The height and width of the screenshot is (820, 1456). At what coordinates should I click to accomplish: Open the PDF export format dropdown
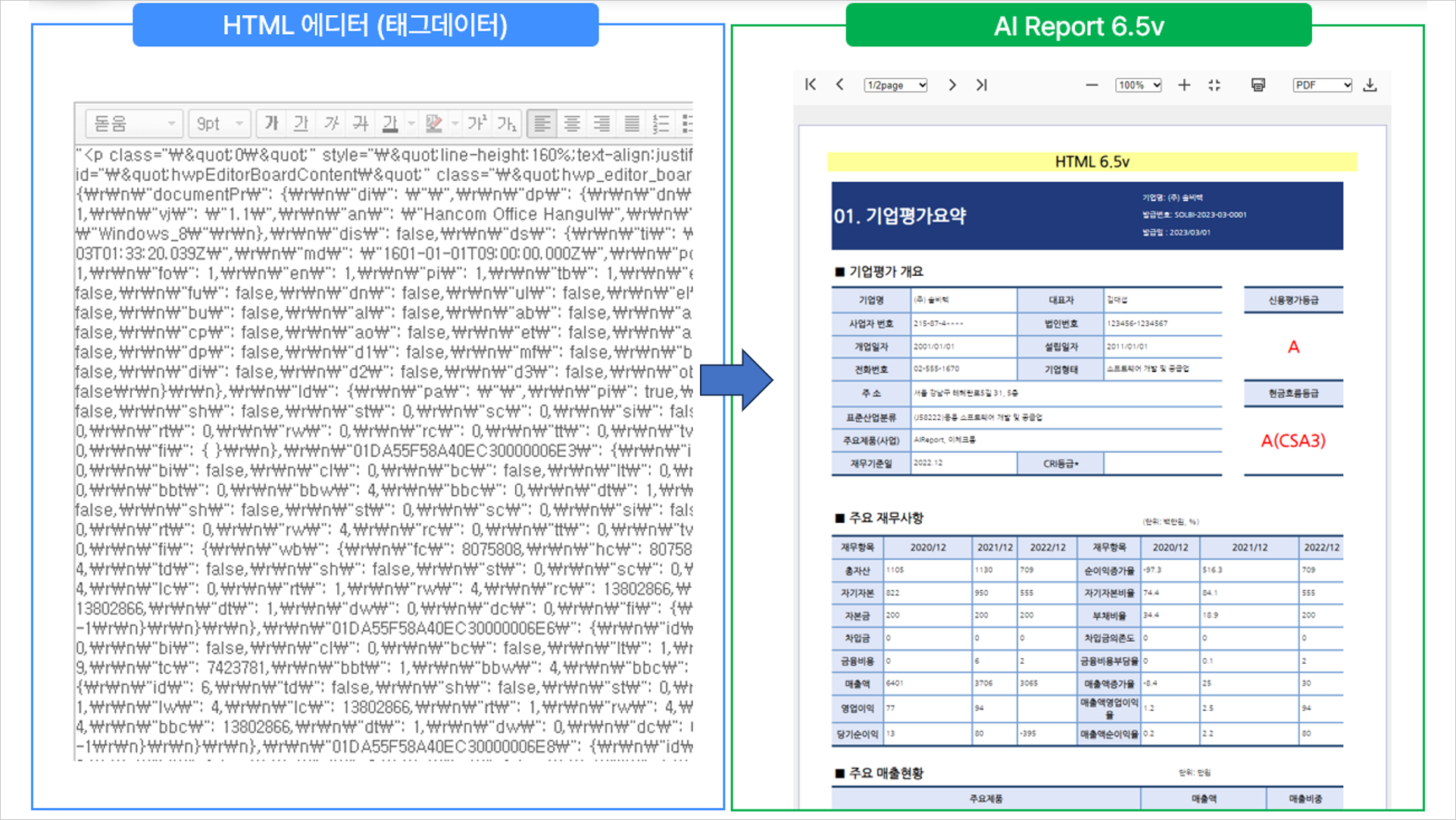(1322, 85)
